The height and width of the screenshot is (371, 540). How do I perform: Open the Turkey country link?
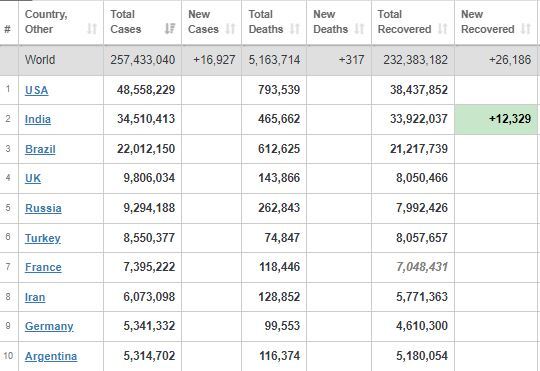click(x=43, y=238)
